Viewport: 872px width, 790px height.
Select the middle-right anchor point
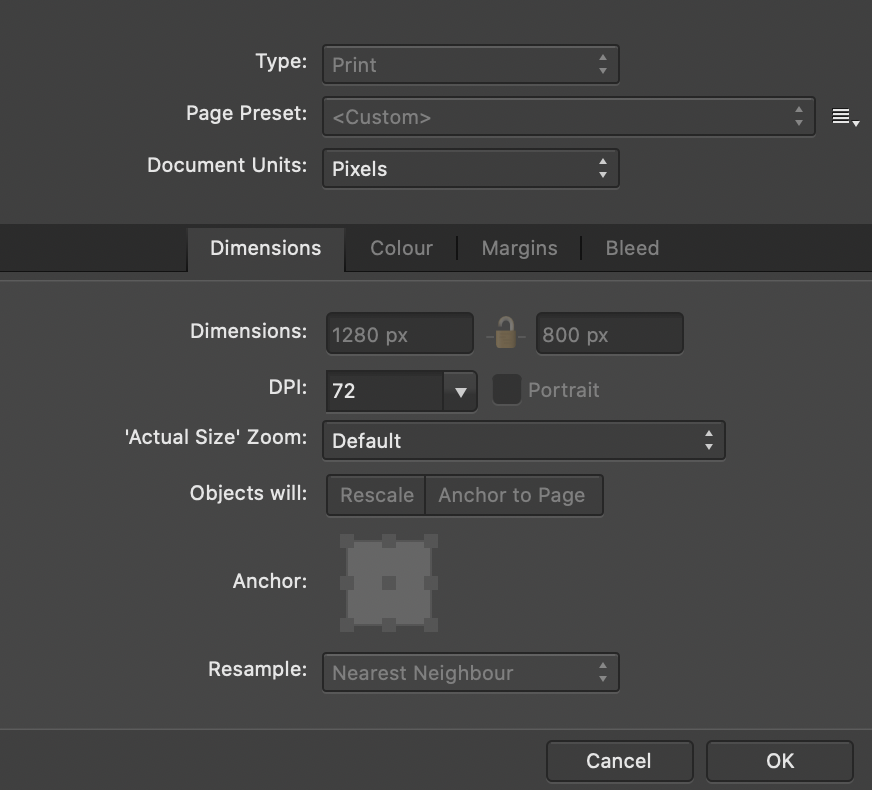coord(431,583)
